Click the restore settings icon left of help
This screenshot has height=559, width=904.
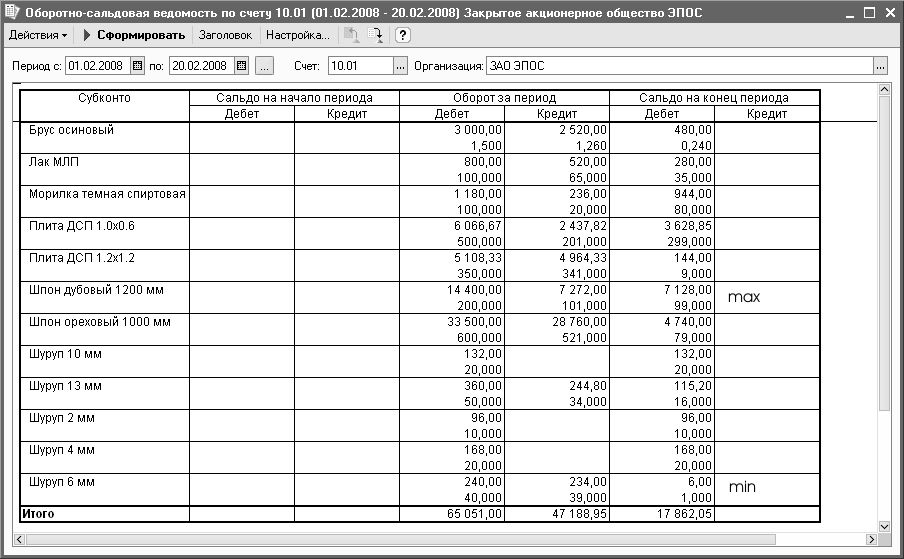(351, 35)
